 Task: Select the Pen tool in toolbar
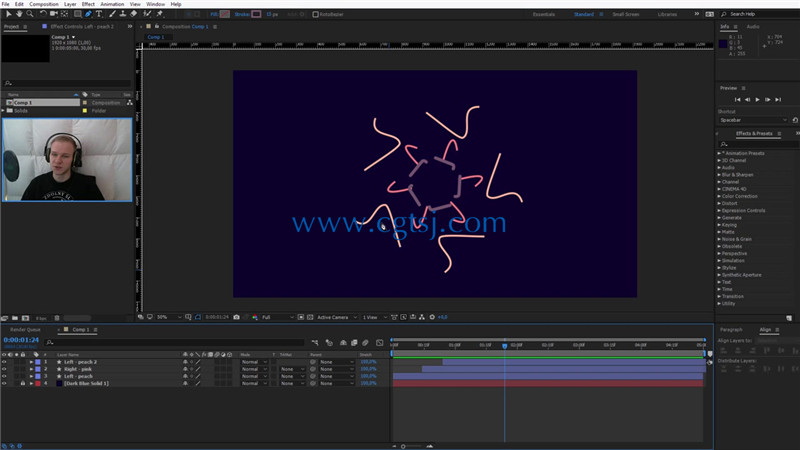pyautogui.click(x=88, y=14)
